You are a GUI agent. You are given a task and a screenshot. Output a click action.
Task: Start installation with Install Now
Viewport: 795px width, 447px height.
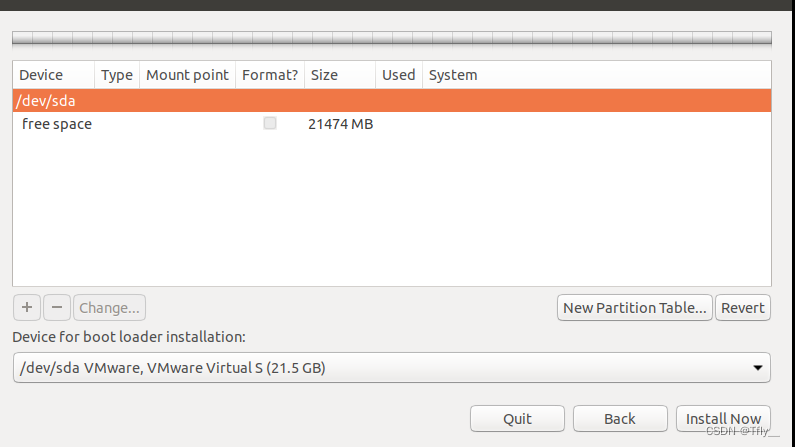click(x=724, y=419)
